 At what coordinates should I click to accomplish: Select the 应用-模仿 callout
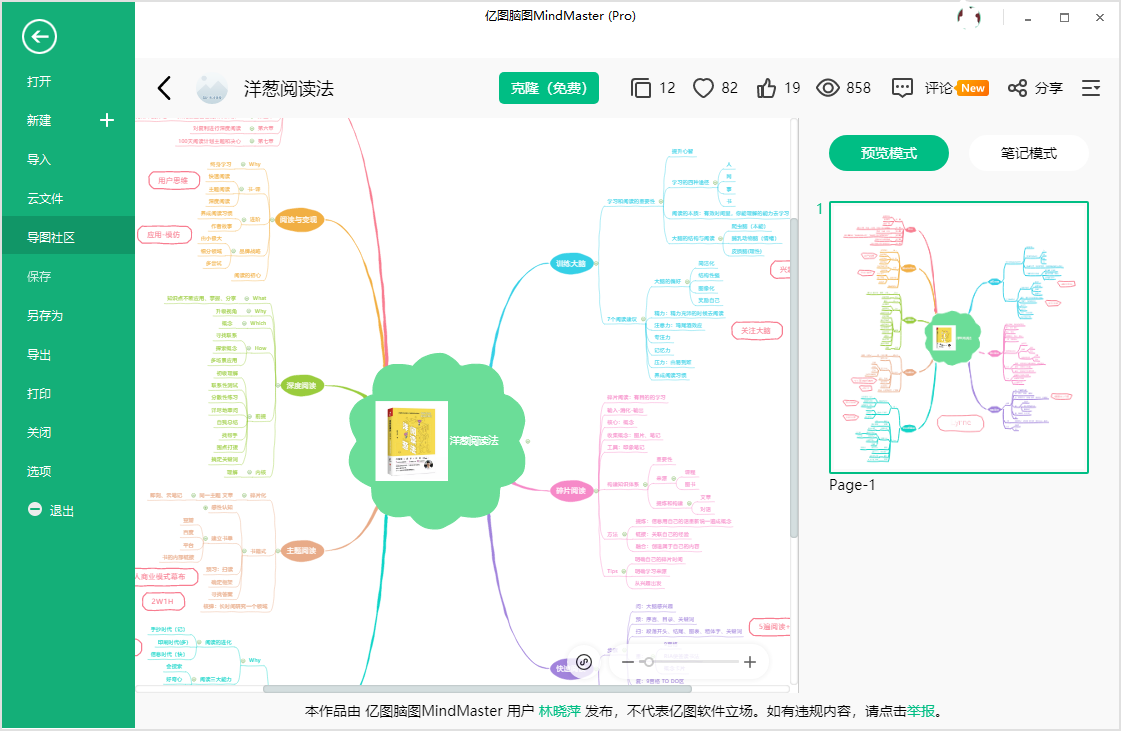164,235
